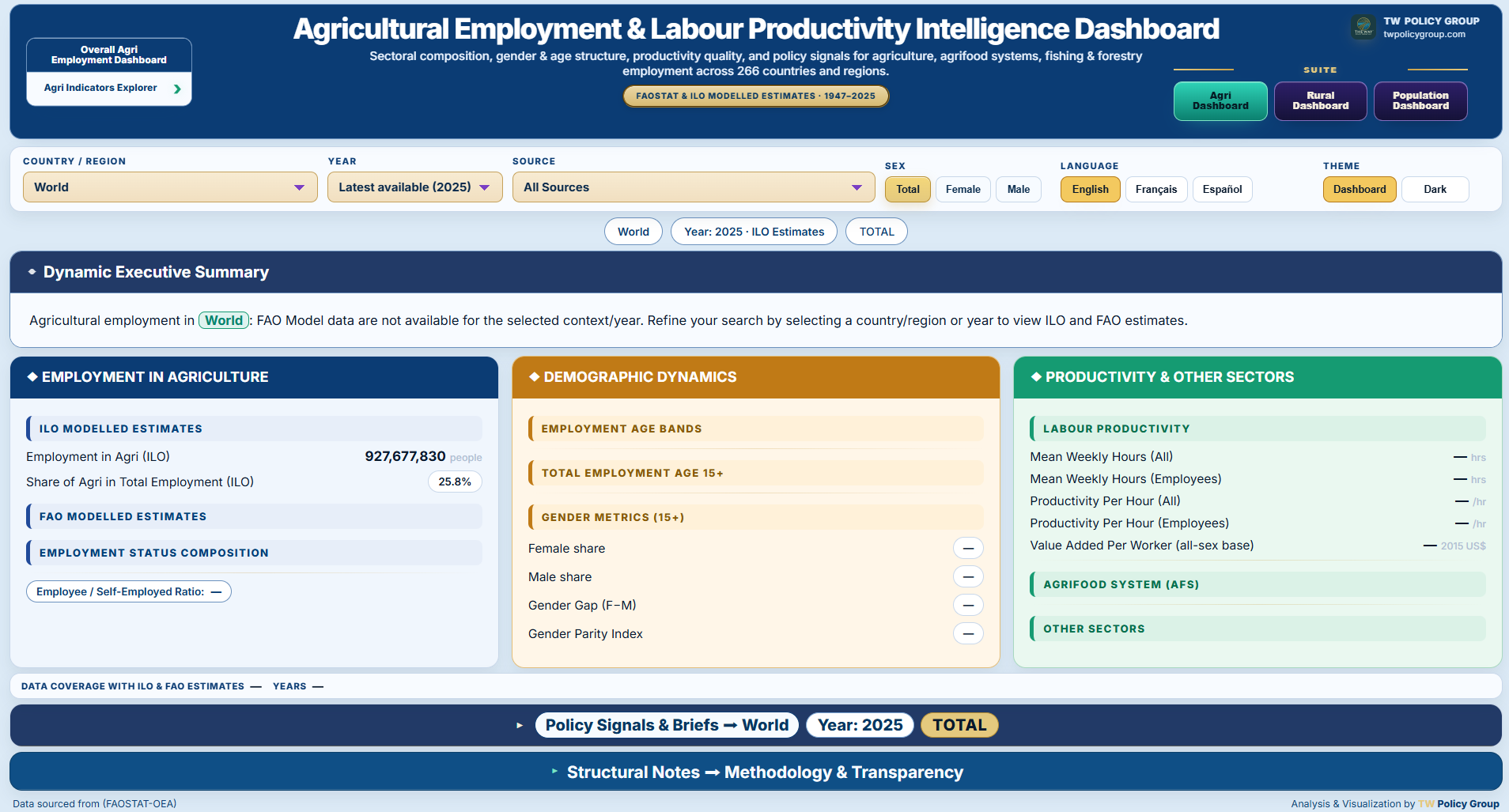The width and height of the screenshot is (1509, 812).
Task: Expand the Other Sectors section
Action: tap(1257, 629)
